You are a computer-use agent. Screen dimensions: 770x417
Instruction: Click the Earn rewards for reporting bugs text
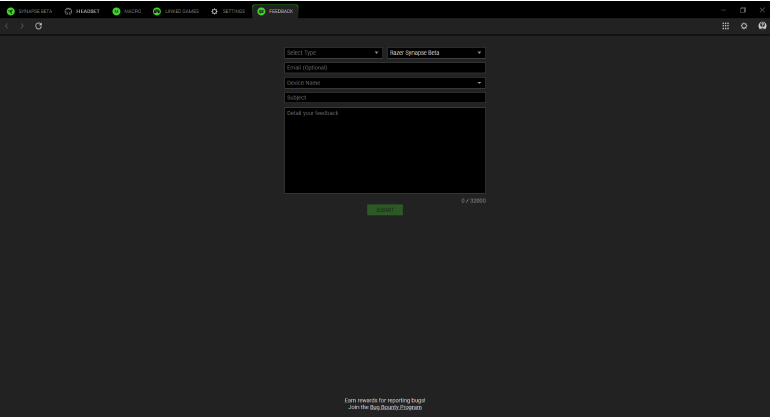tap(385, 400)
